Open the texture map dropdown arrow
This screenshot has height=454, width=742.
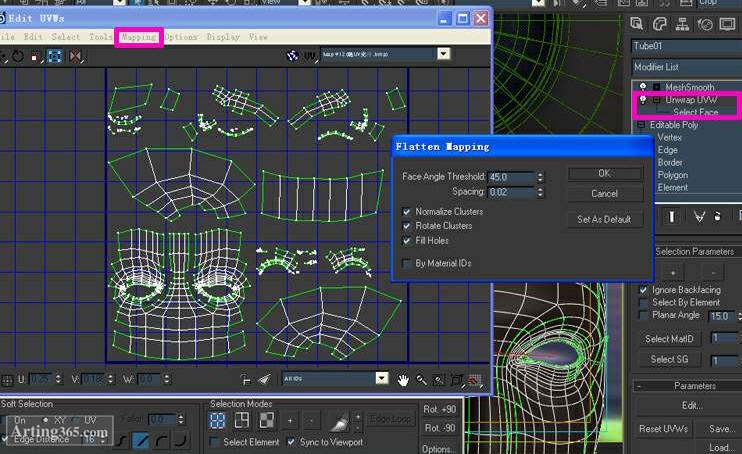click(443, 53)
